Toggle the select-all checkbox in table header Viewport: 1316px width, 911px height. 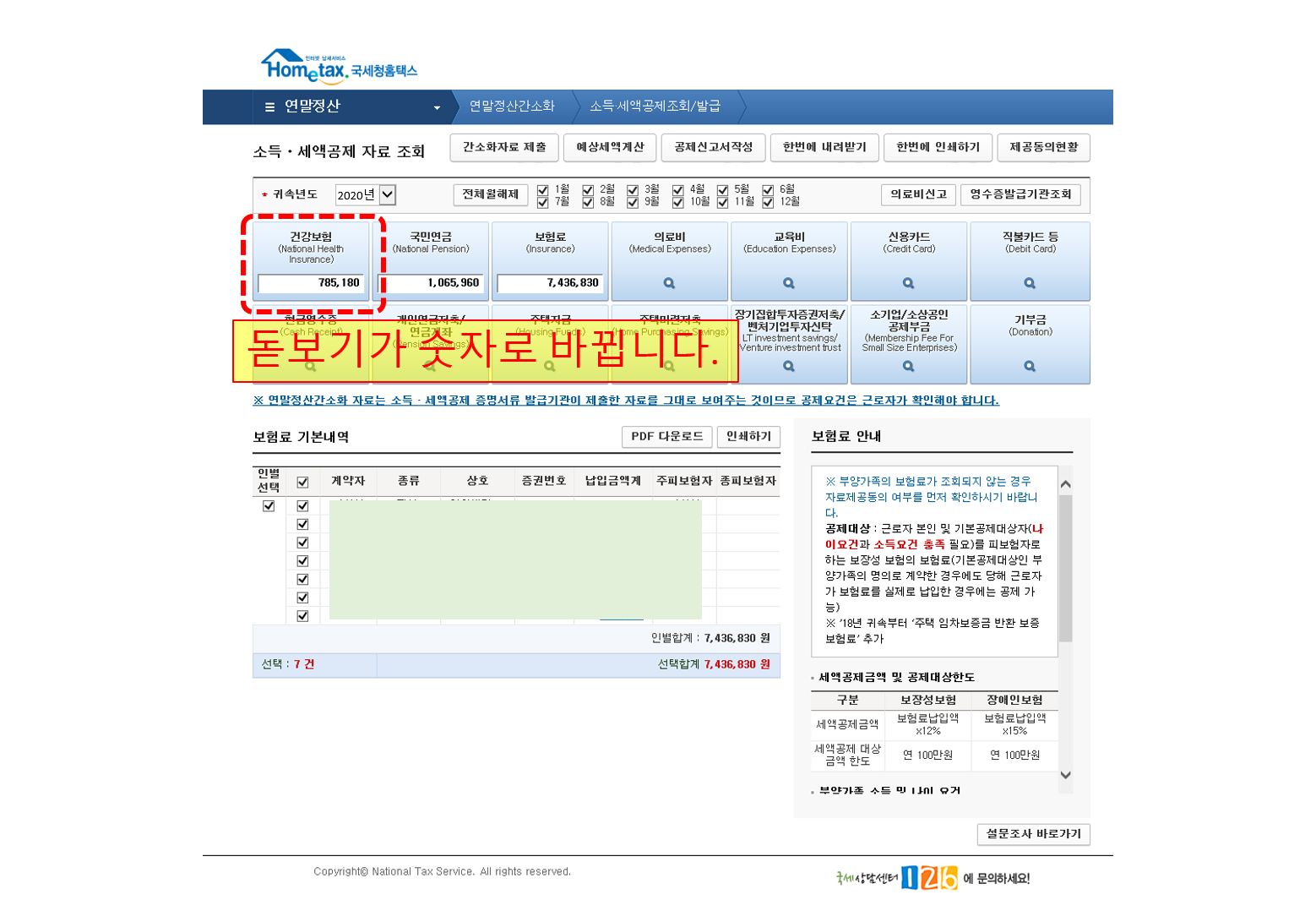point(302,483)
